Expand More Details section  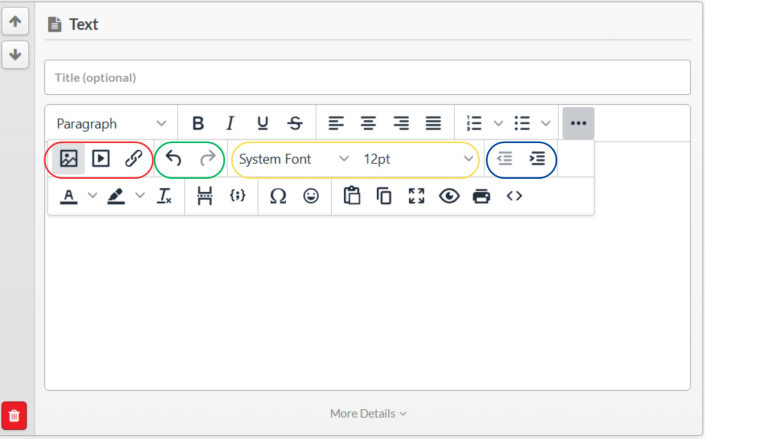point(368,413)
